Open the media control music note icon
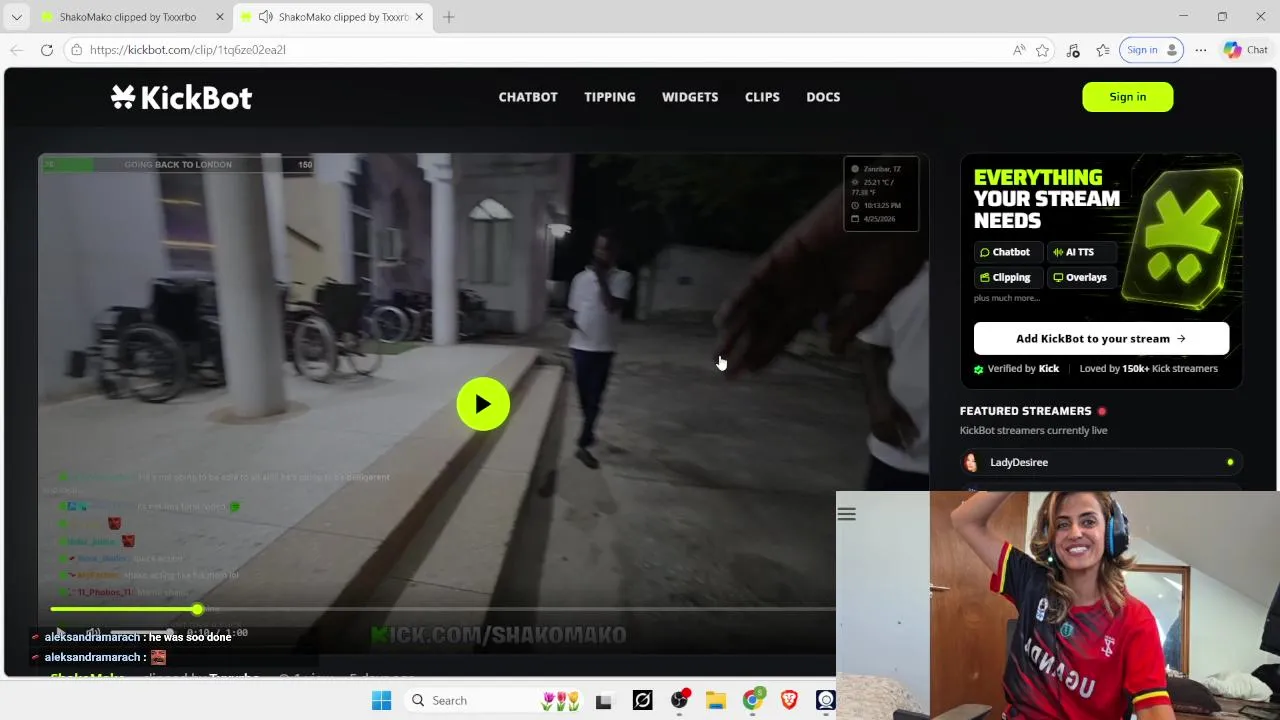This screenshot has width=1280, height=720. (x=1073, y=50)
